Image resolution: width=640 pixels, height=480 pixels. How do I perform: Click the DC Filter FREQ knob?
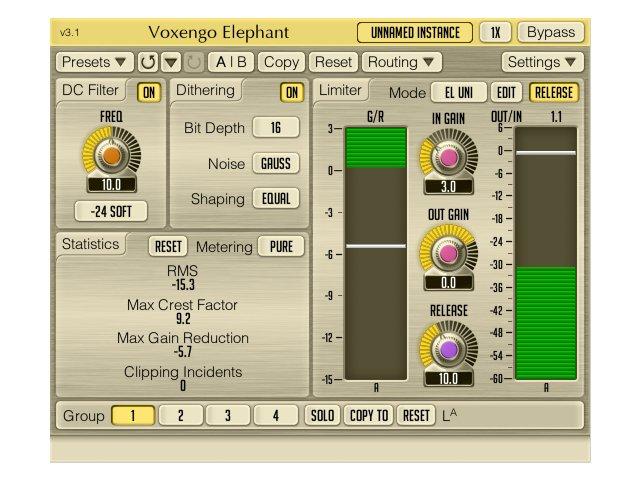[111, 155]
